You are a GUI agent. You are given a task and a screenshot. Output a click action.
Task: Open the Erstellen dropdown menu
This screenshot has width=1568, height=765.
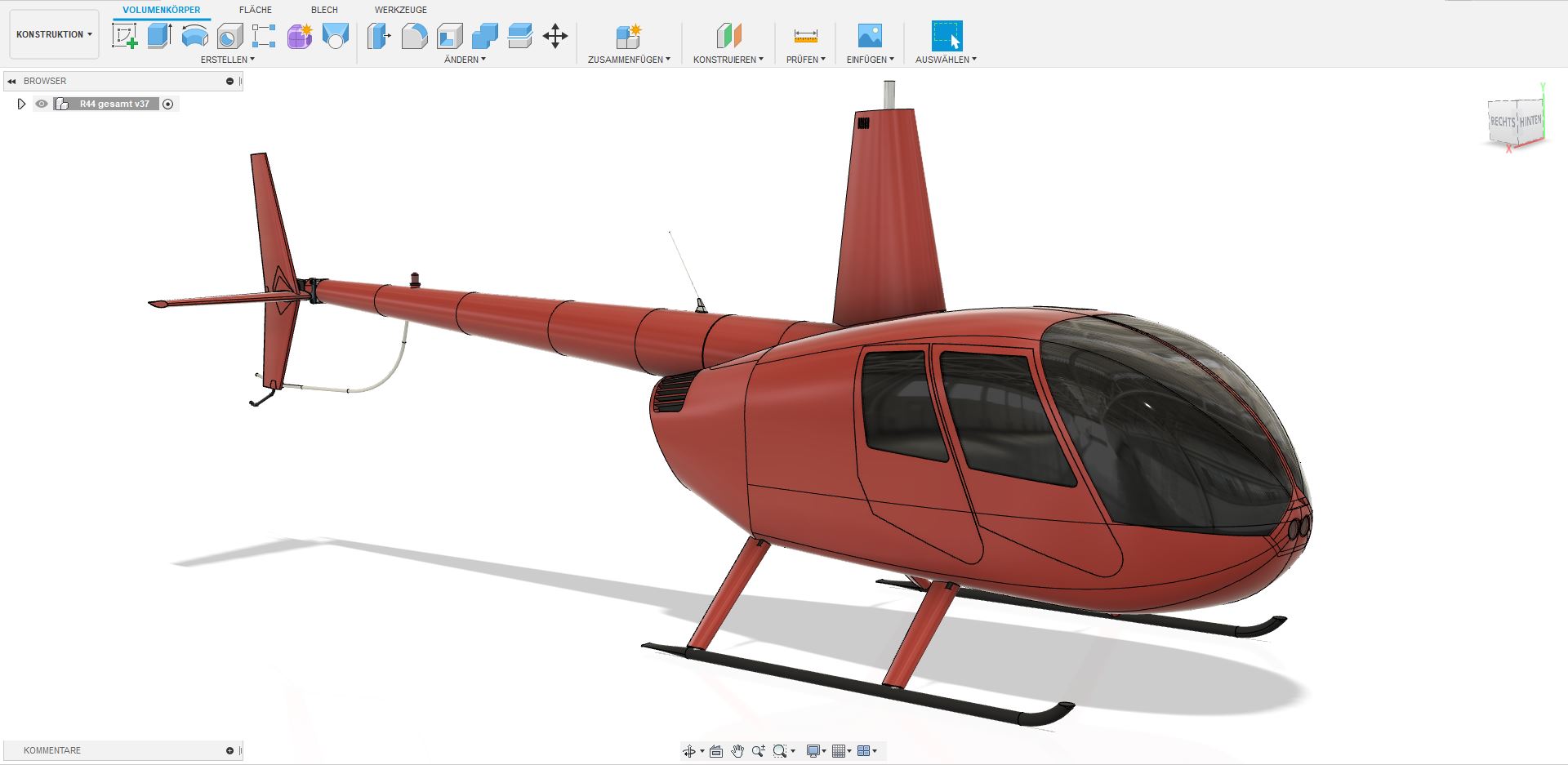[228, 60]
